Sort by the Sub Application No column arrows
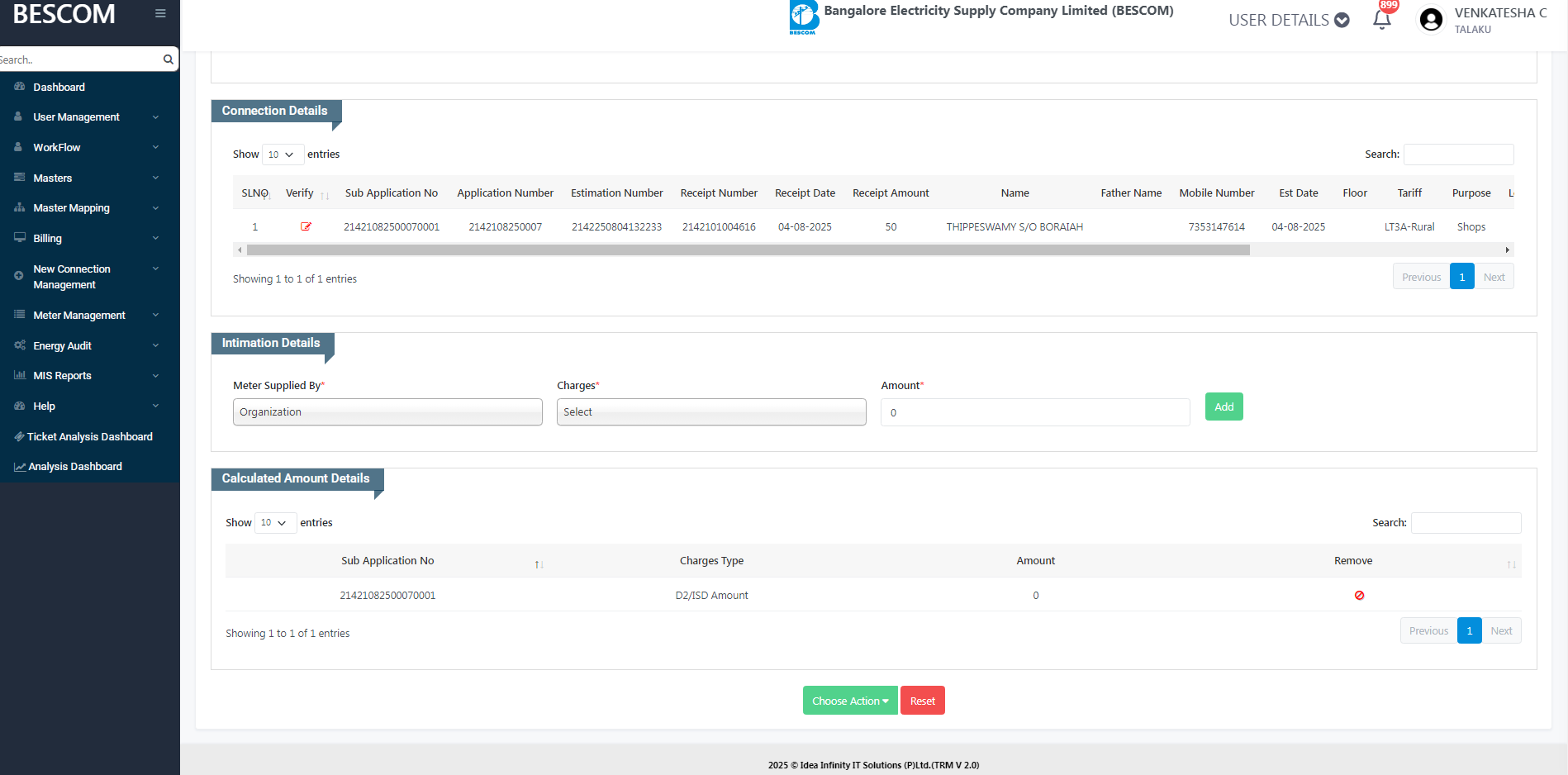 (539, 563)
